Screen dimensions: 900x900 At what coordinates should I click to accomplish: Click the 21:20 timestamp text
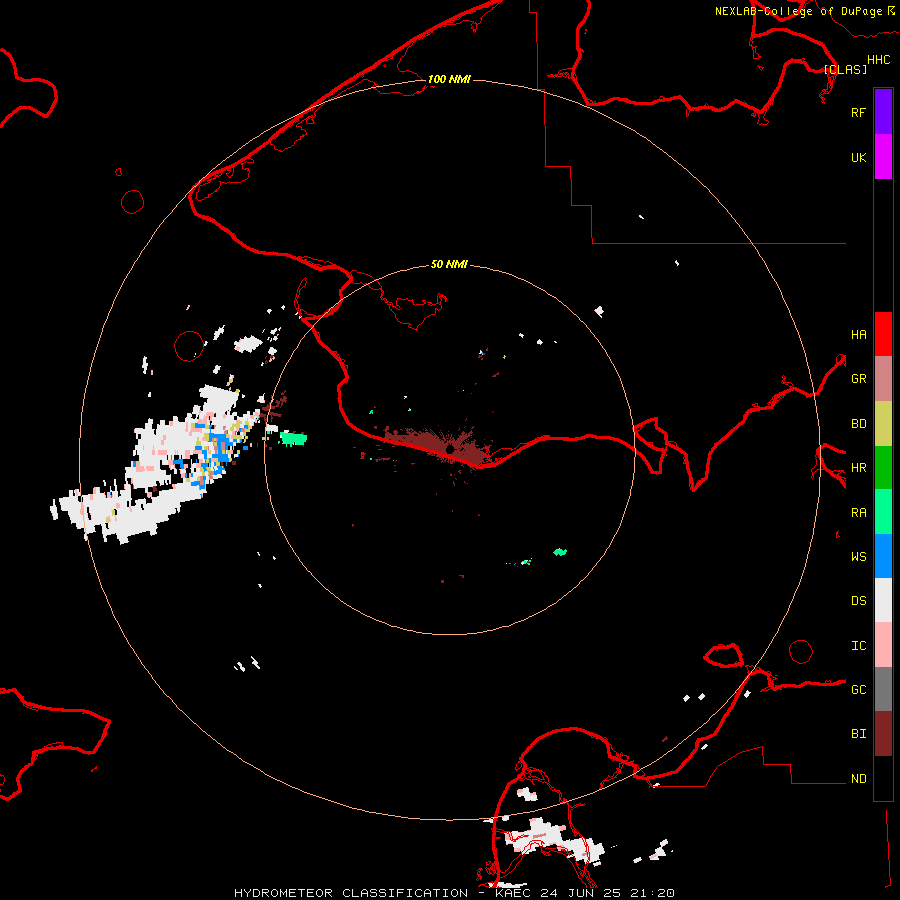655,893
